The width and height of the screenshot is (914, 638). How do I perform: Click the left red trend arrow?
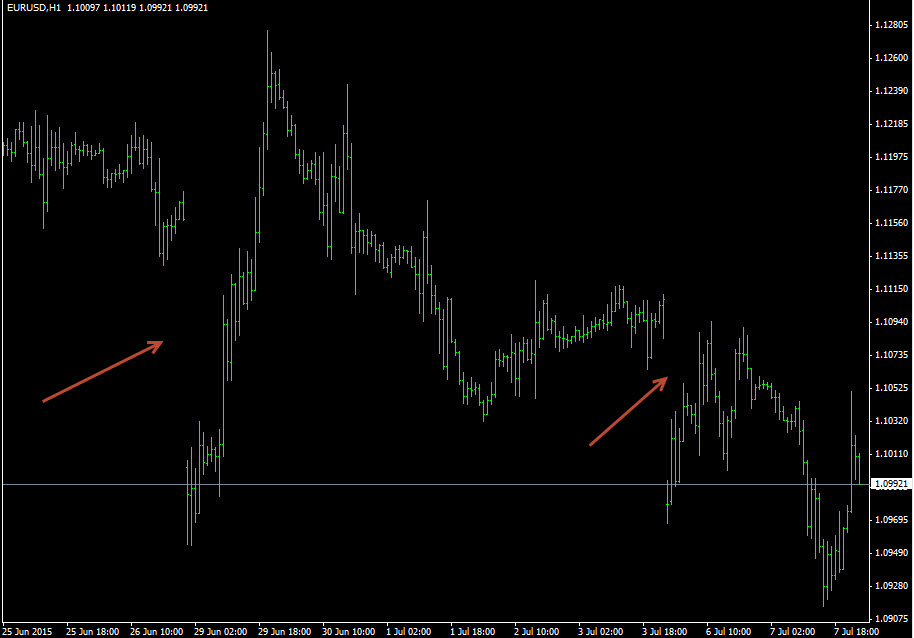tap(102, 372)
